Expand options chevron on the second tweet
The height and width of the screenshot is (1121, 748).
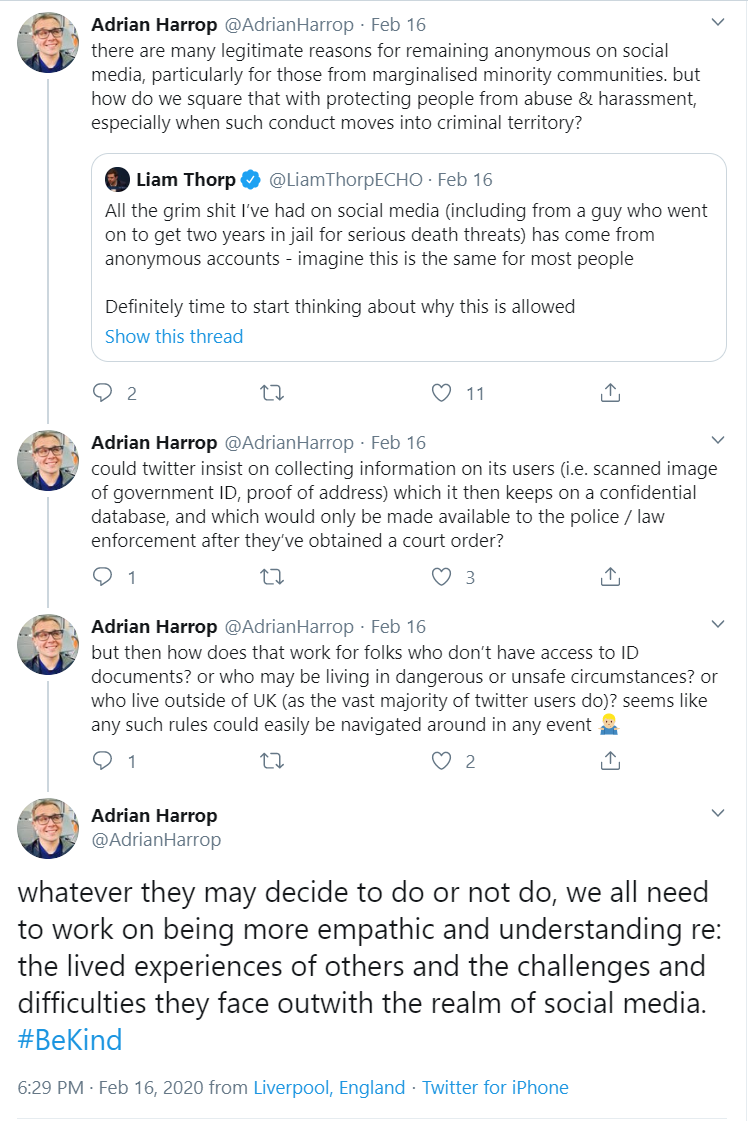click(x=718, y=440)
